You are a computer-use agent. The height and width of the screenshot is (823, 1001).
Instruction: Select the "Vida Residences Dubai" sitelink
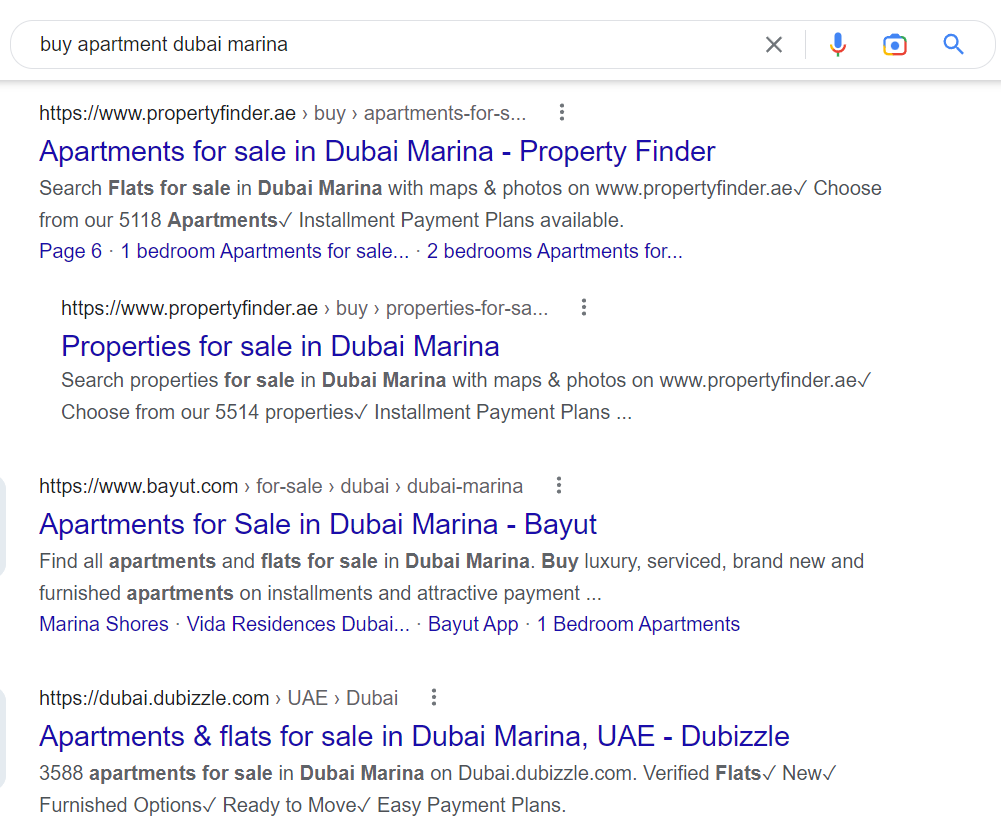click(298, 623)
